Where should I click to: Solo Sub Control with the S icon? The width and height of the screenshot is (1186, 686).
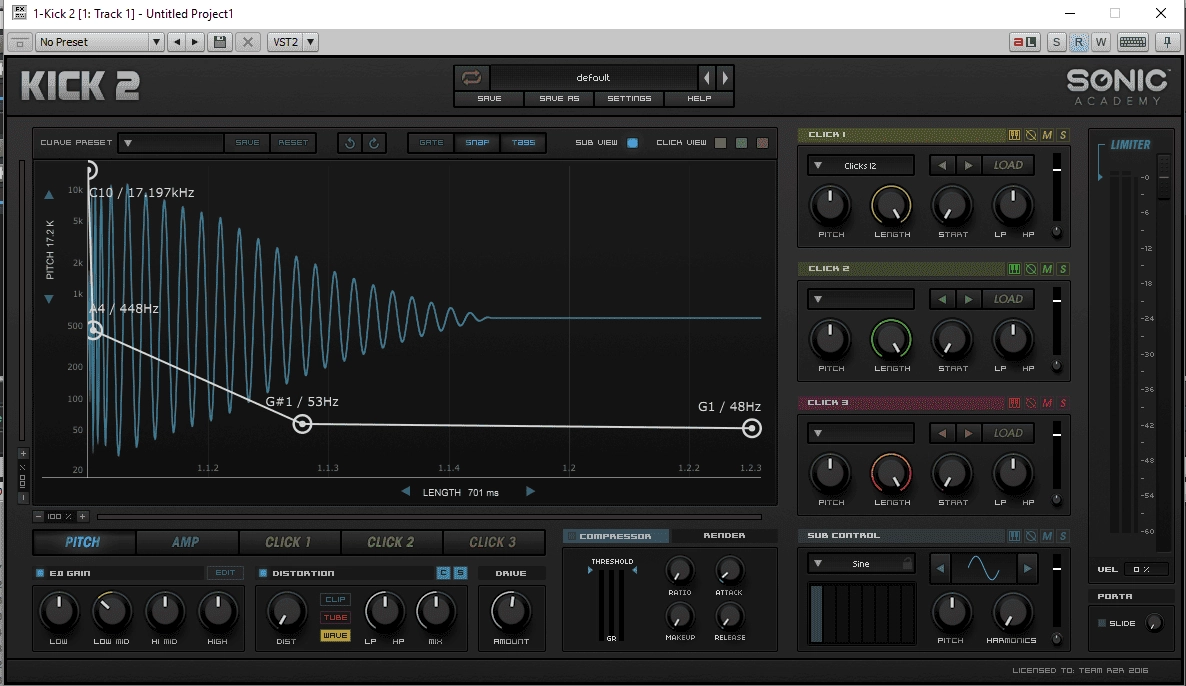[x=1063, y=535]
